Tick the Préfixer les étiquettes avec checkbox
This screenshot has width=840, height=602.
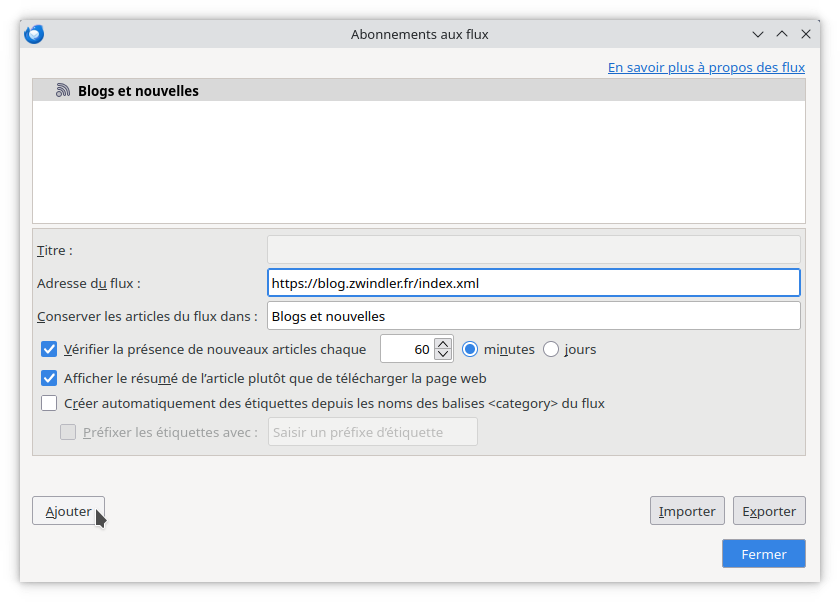click(68, 432)
